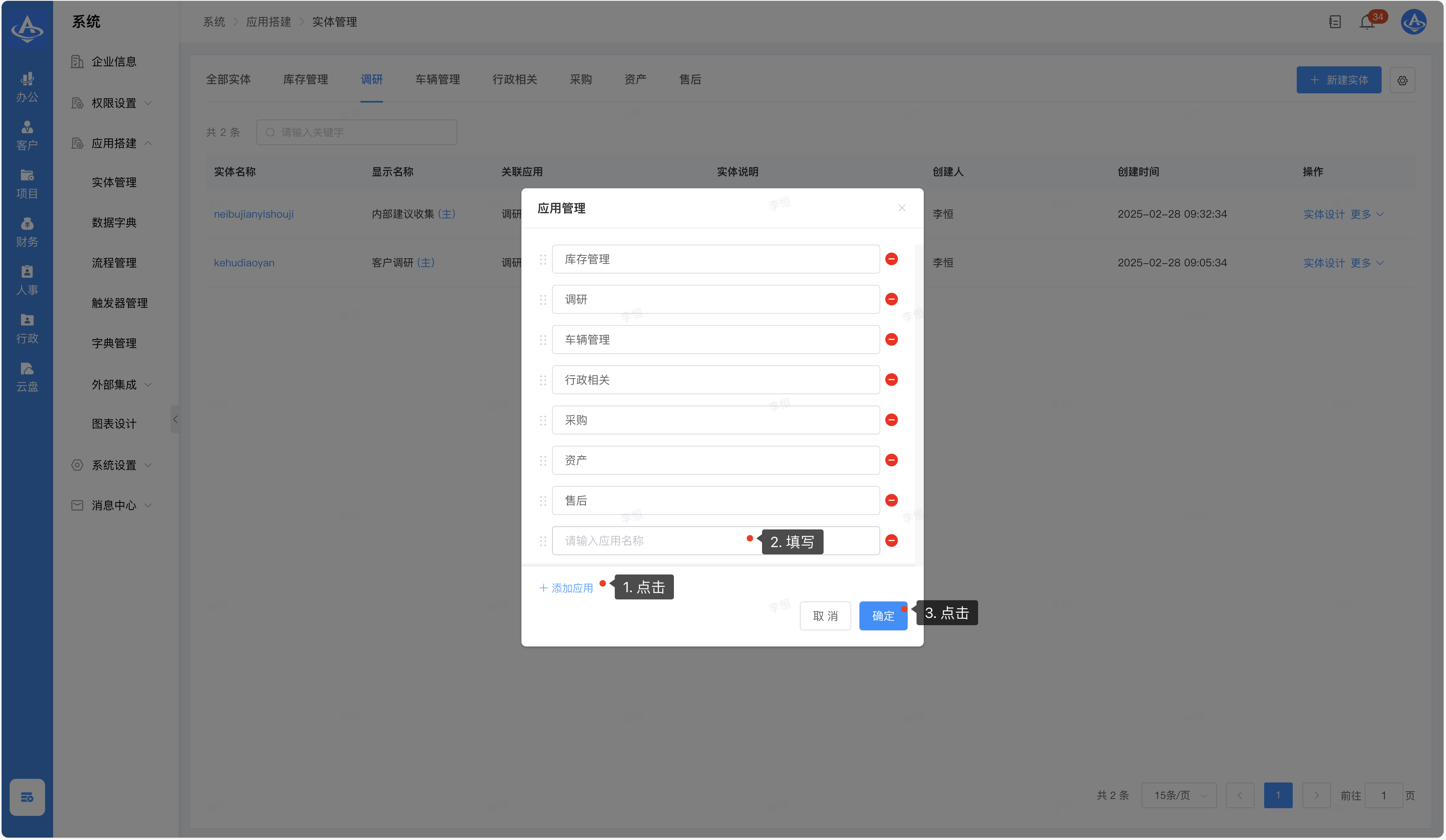This screenshot has width=1446, height=840.
Task: Delete the 采购 app with red minus
Action: pyautogui.click(x=891, y=420)
